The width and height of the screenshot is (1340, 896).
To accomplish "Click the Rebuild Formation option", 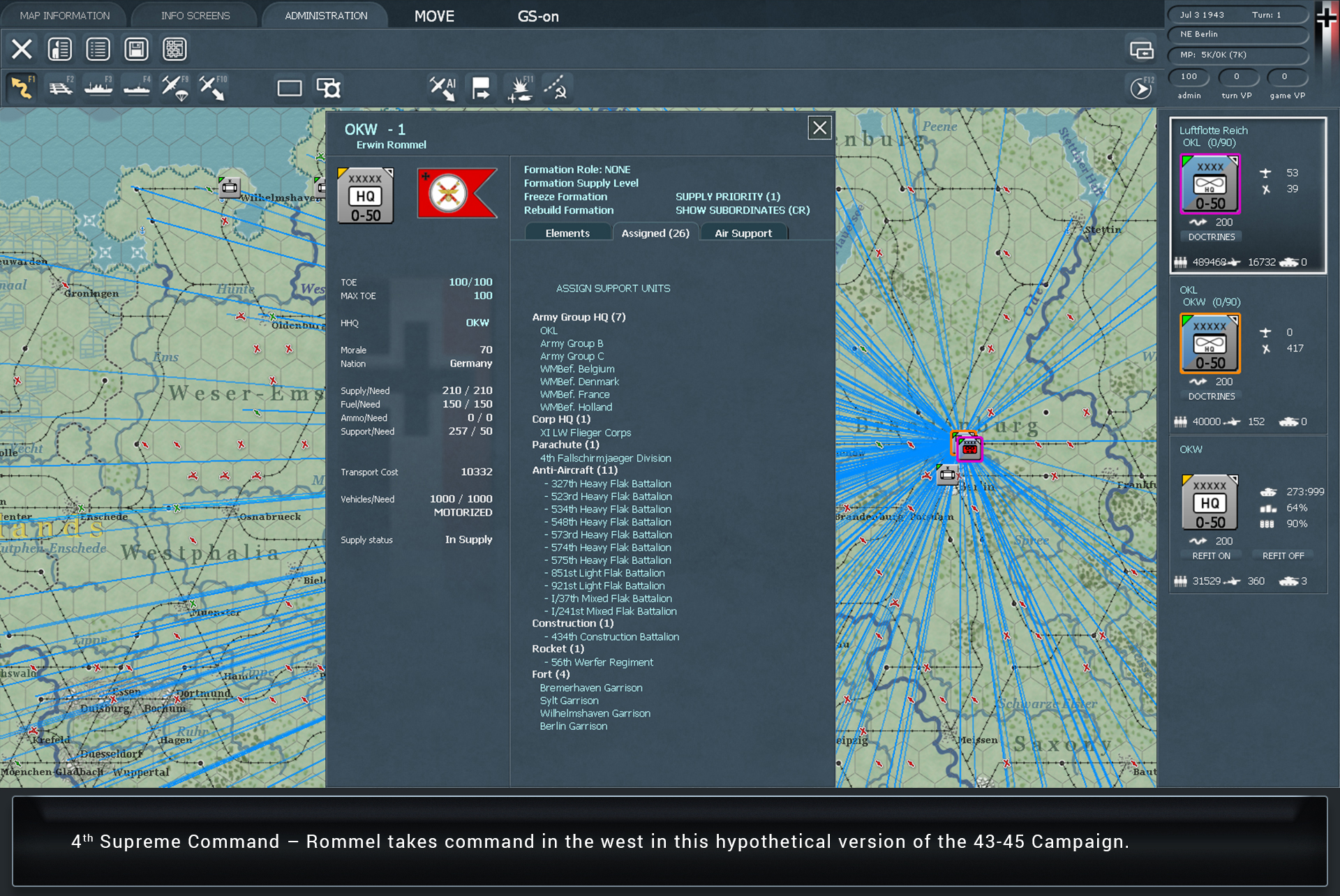I will click(x=568, y=210).
